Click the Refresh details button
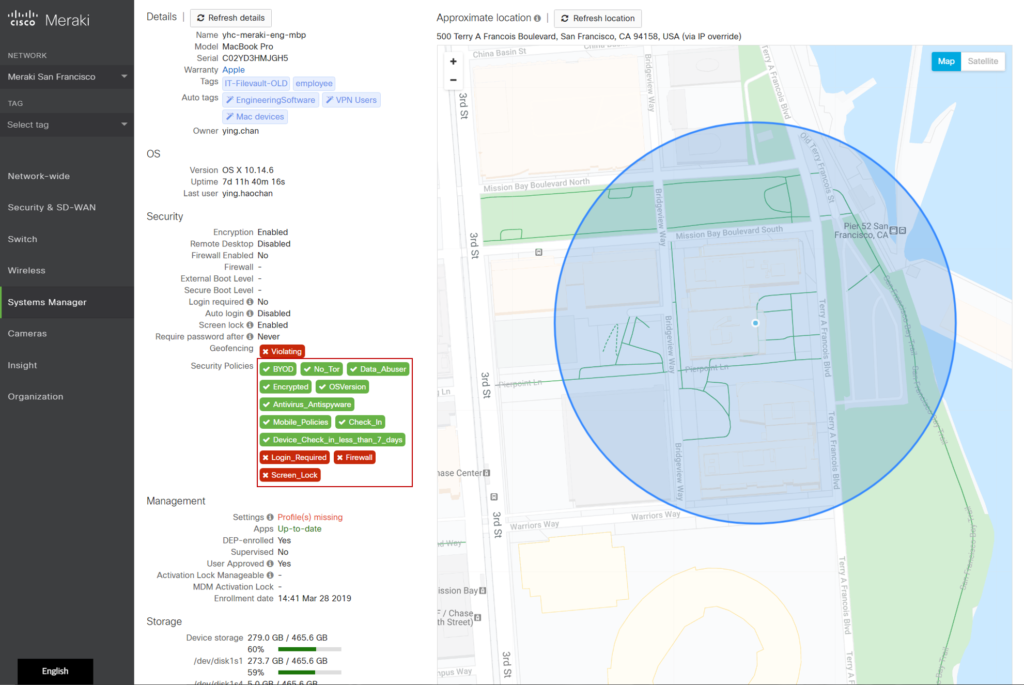 point(231,18)
